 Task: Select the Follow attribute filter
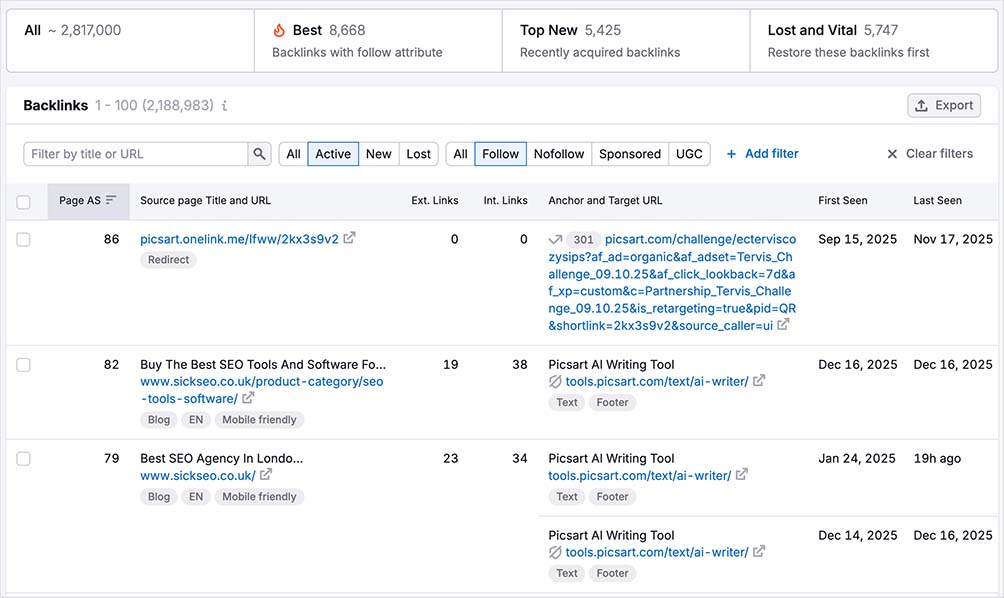tap(501, 154)
